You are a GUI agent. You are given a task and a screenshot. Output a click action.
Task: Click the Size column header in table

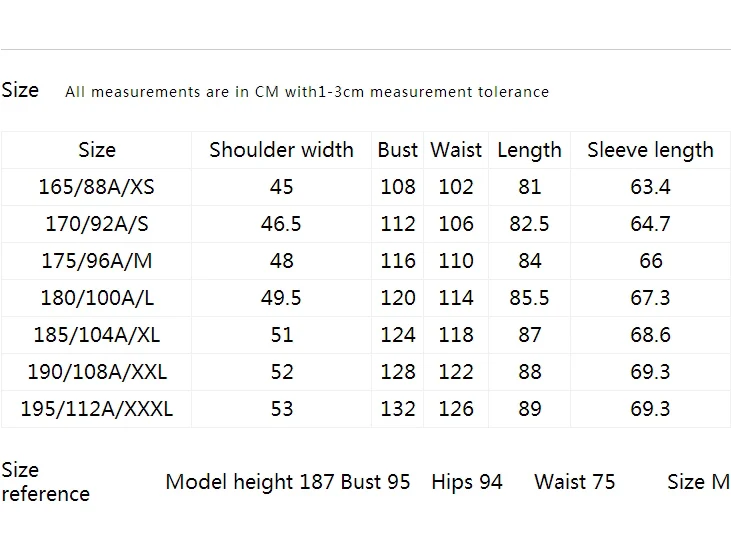(97, 150)
